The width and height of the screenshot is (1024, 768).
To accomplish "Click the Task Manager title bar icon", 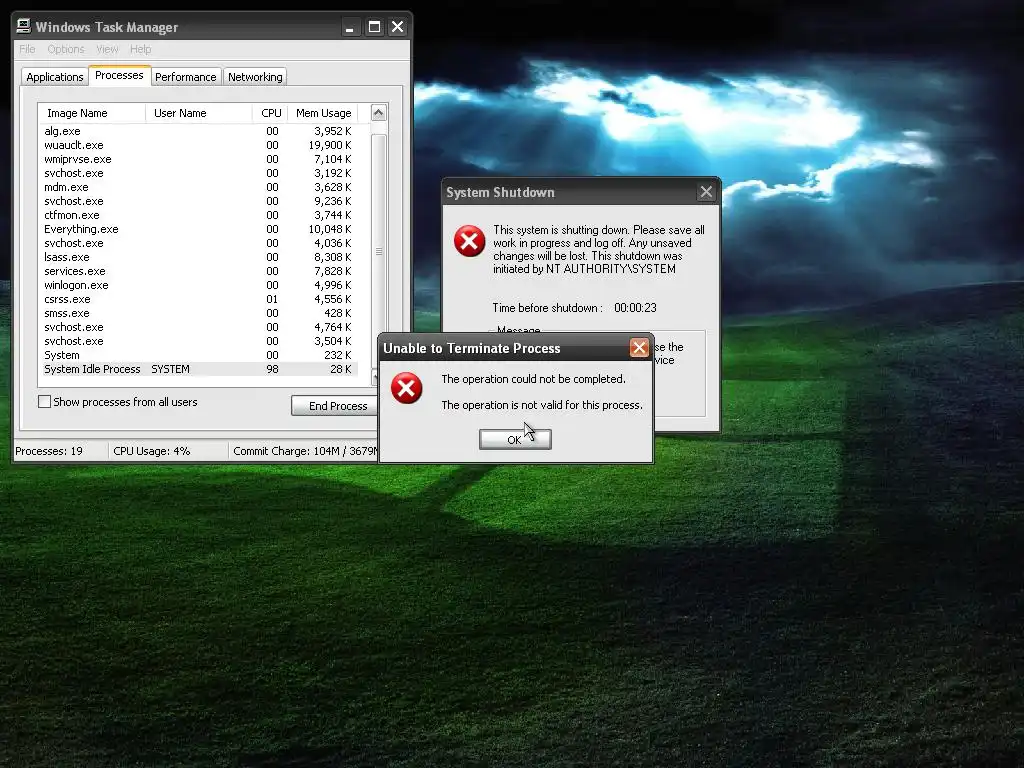I will pos(24,26).
